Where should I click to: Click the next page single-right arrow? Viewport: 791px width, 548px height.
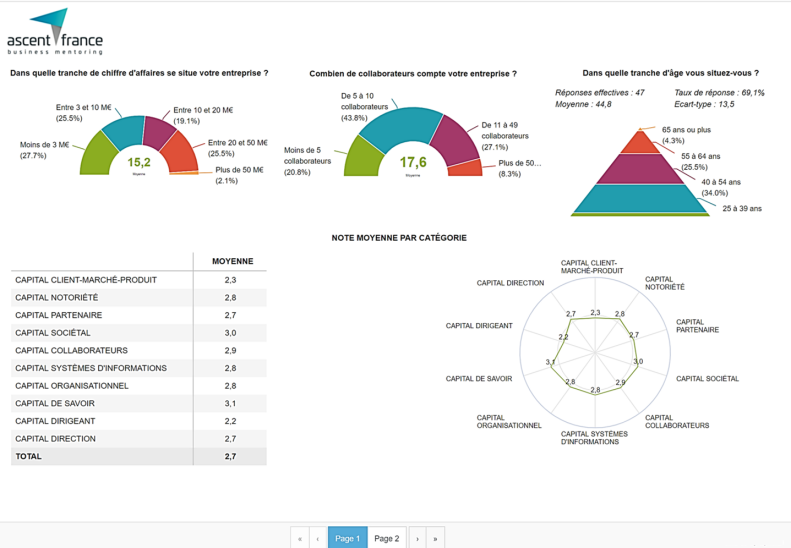tap(417, 538)
